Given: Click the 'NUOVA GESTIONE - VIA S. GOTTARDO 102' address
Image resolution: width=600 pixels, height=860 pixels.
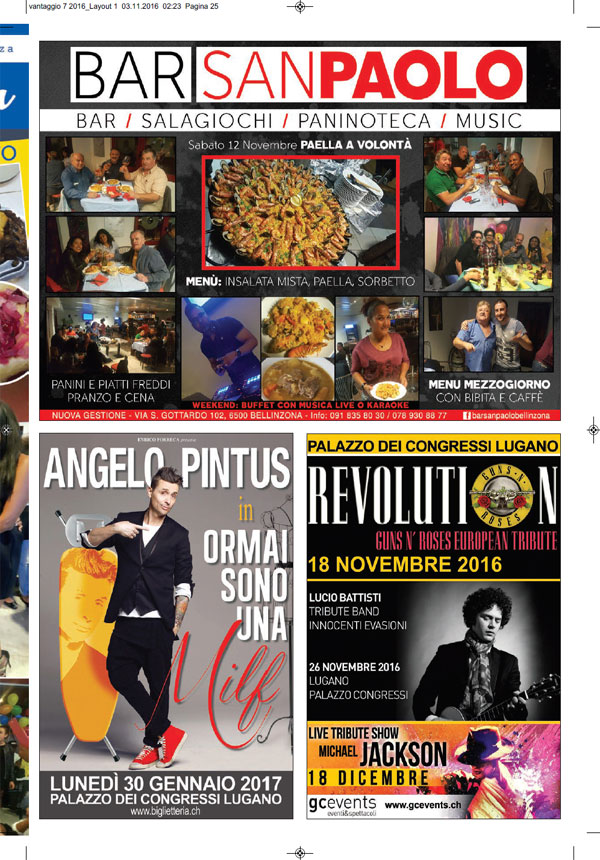Looking at the screenshot, I should [x=136, y=416].
